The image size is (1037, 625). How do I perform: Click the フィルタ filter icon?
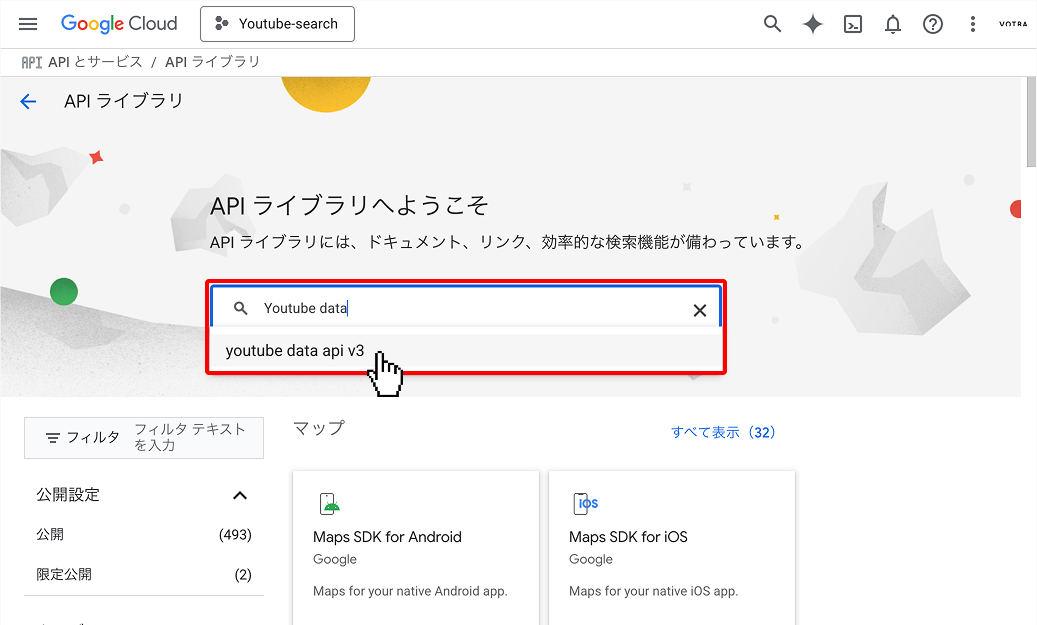pos(53,438)
